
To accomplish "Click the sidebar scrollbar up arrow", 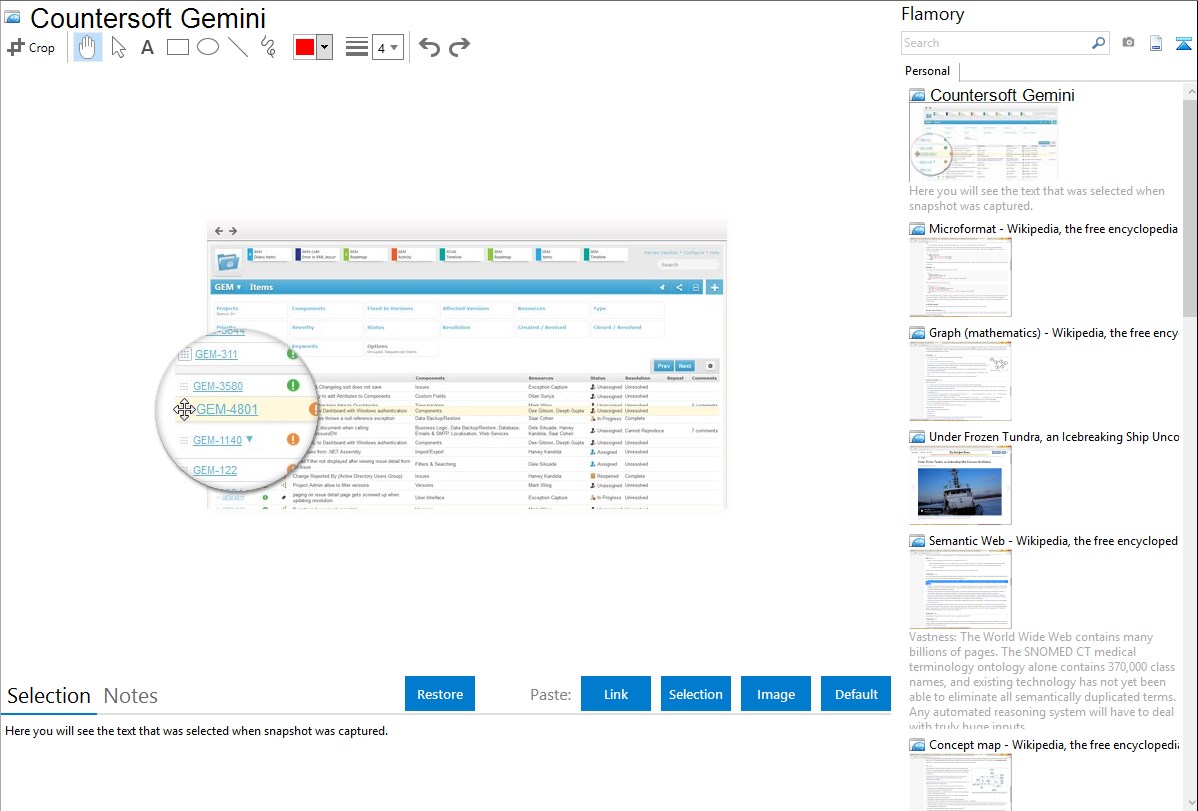I will tap(1191, 91).
